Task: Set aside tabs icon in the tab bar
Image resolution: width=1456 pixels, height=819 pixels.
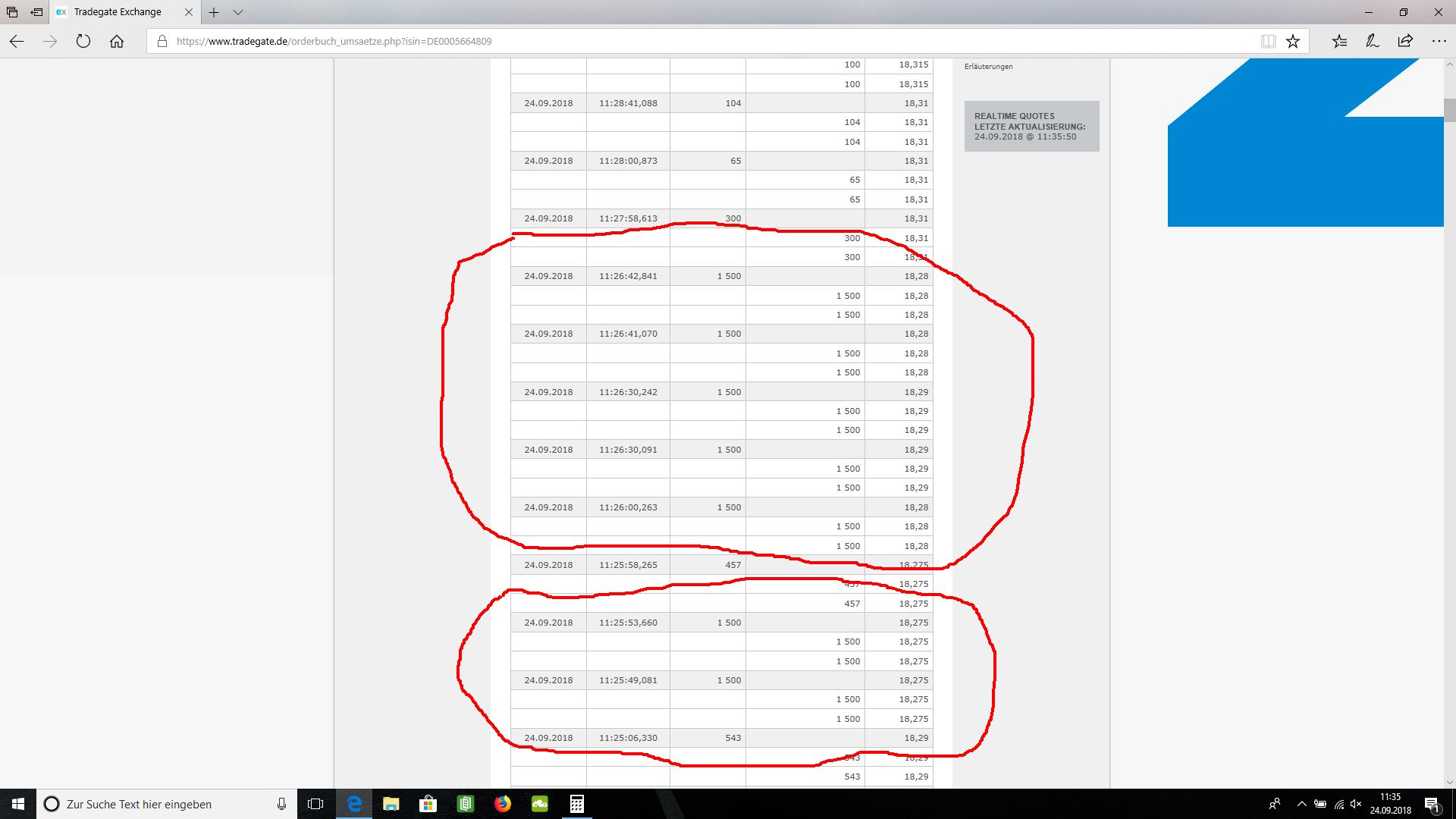Action: pos(36,12)
